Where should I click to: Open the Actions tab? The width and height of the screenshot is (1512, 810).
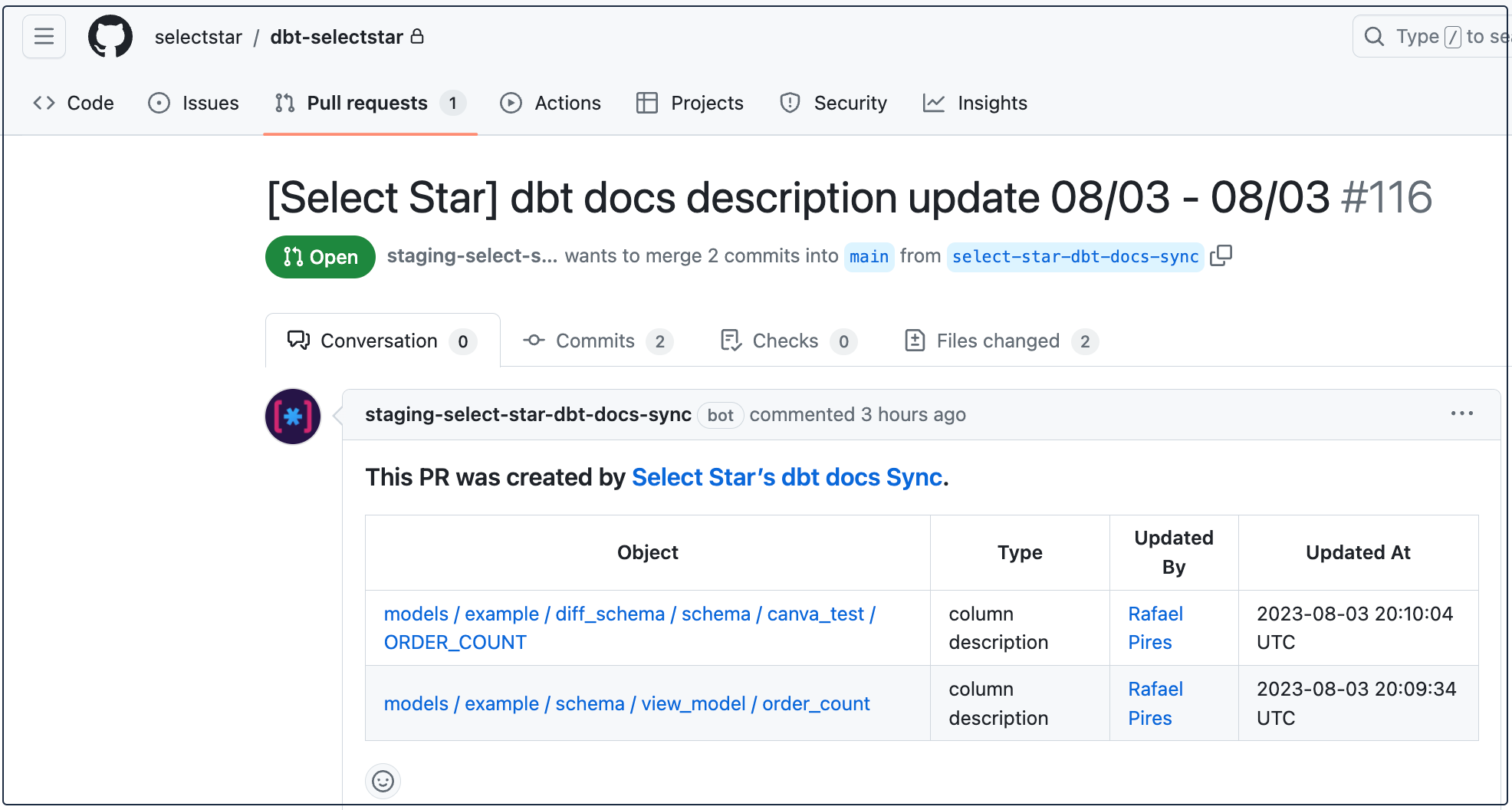[x=551, y=103]
